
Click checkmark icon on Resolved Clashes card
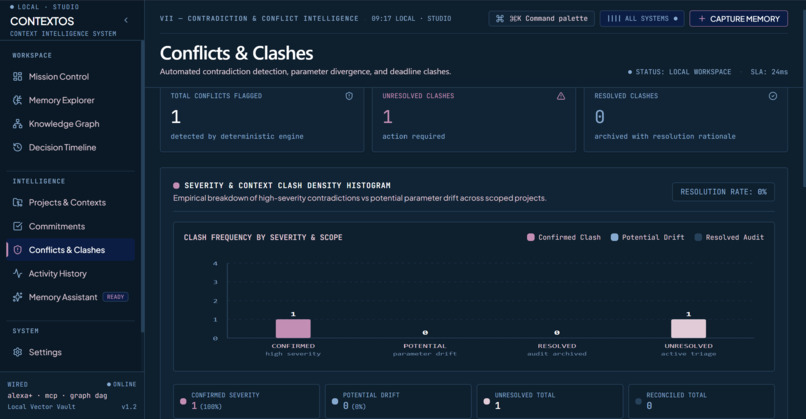(x=773, y=96)
